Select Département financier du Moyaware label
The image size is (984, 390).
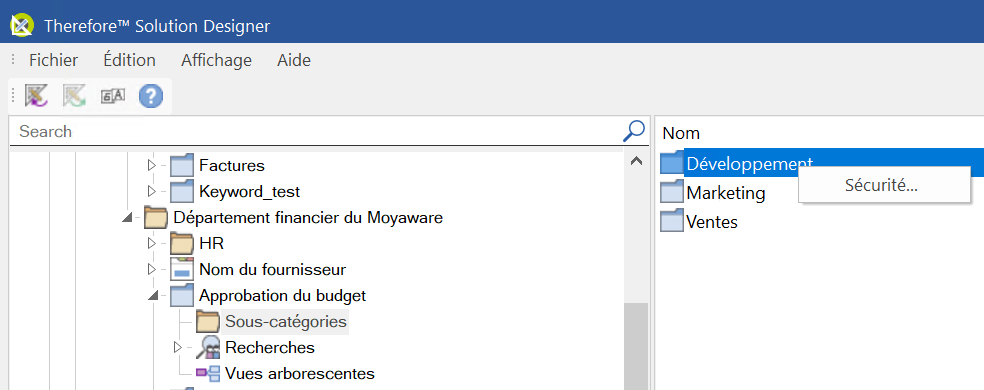point(308,218)
